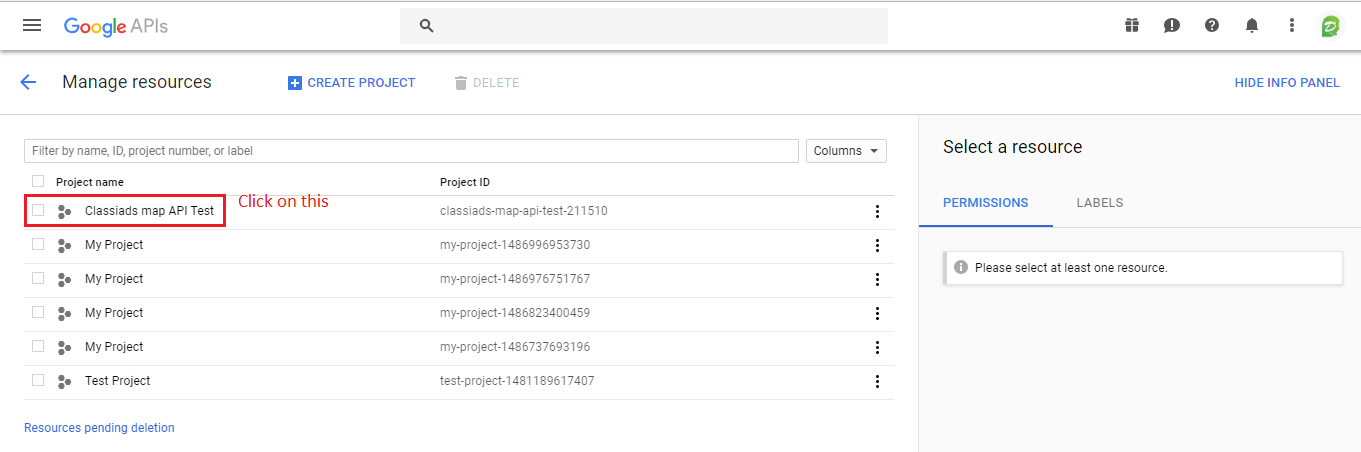Open the Test Project row's three-dot menu

coord(877,381)
